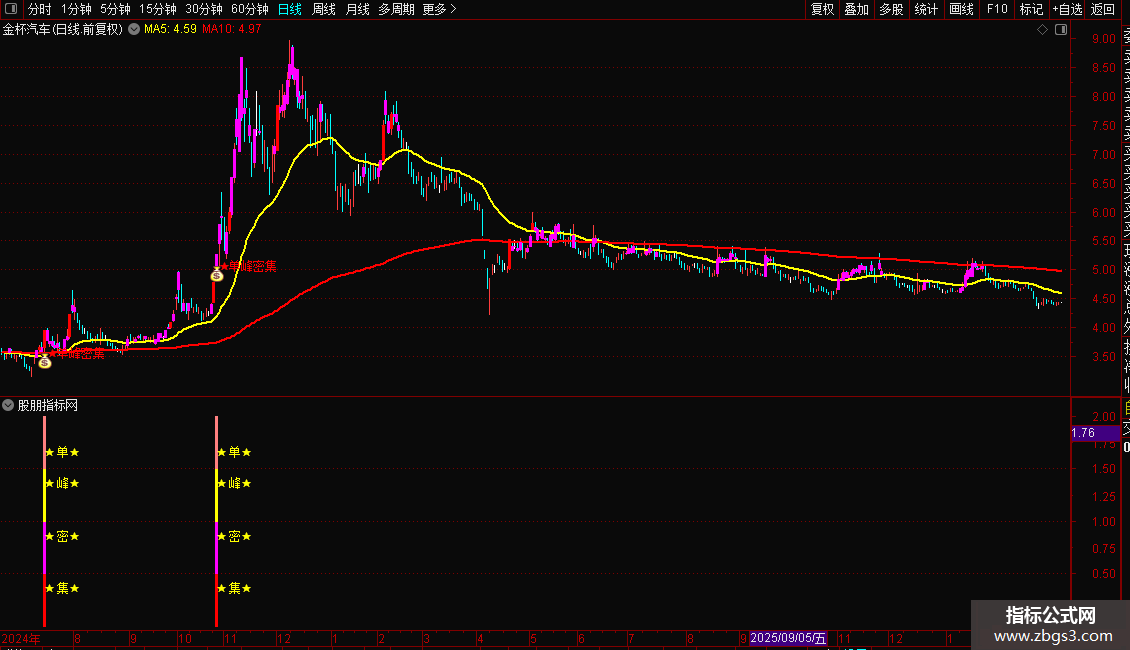Click the 金杯汽车(日线.前复权) chart title

[x=63, y=30]
